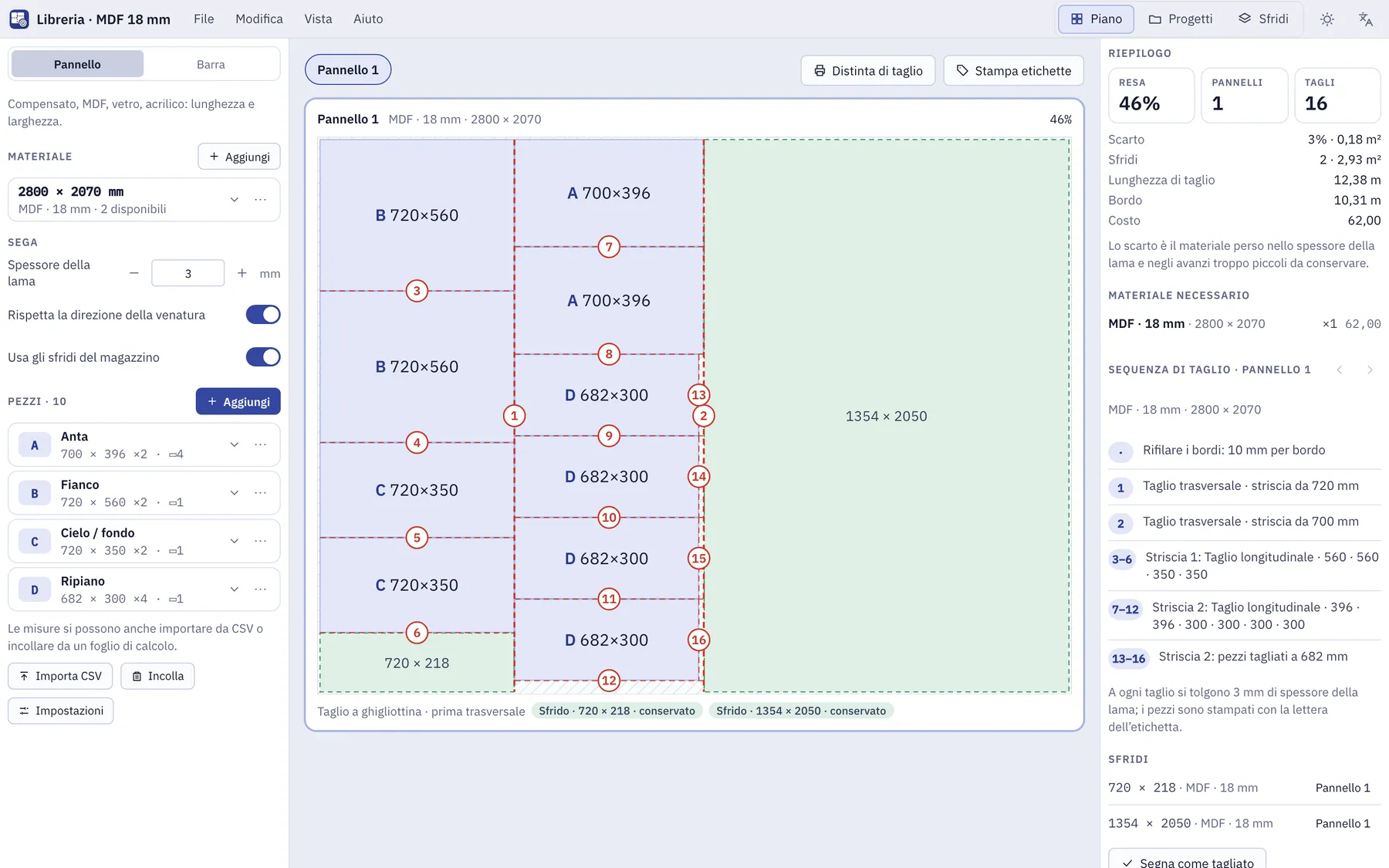Expand the Anta piece row
The height and width of the screenshot is (868, 1389).
tap(234, 444)
